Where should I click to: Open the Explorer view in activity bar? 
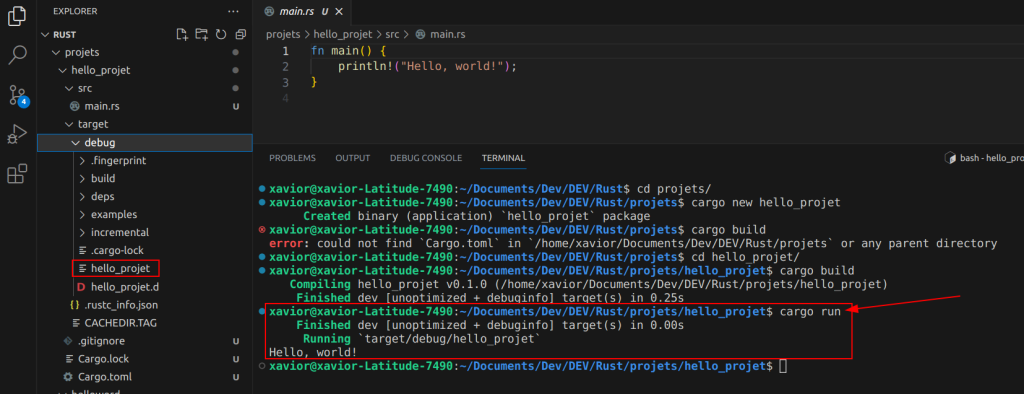click(x=17, y=16)
